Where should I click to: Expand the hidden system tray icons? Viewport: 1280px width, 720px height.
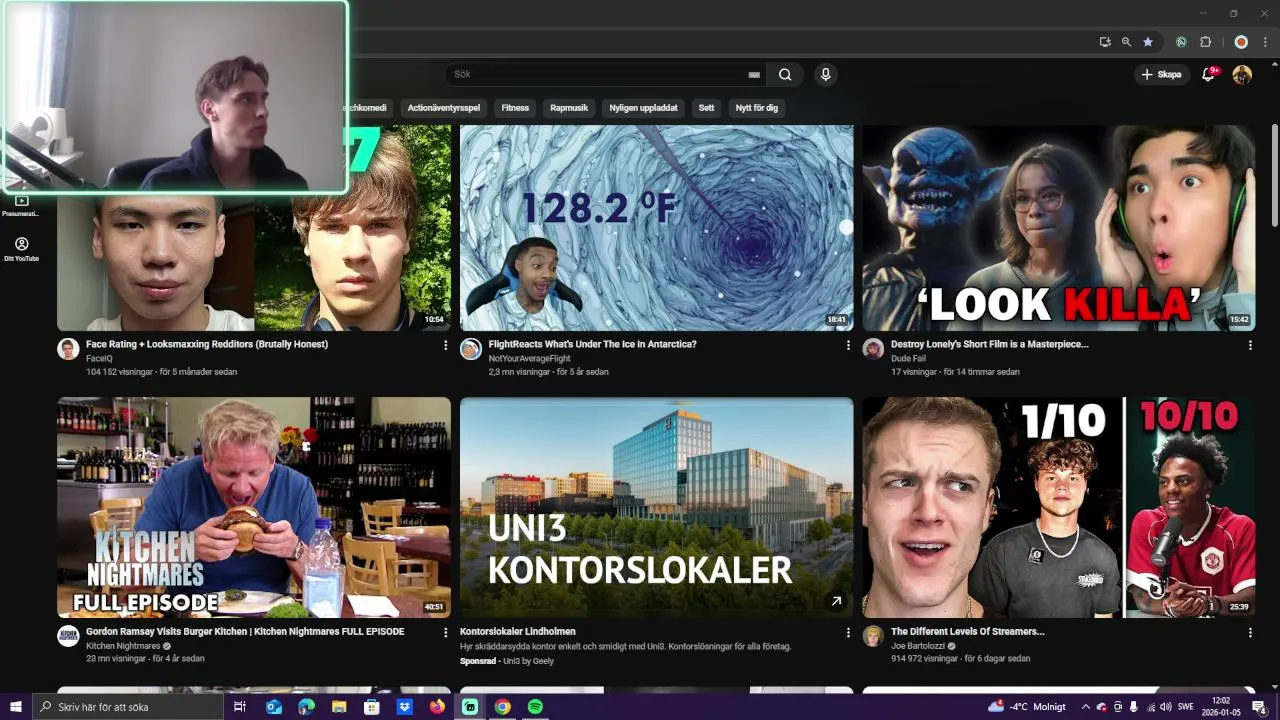pyautogui.click(x=1085, y=707)
